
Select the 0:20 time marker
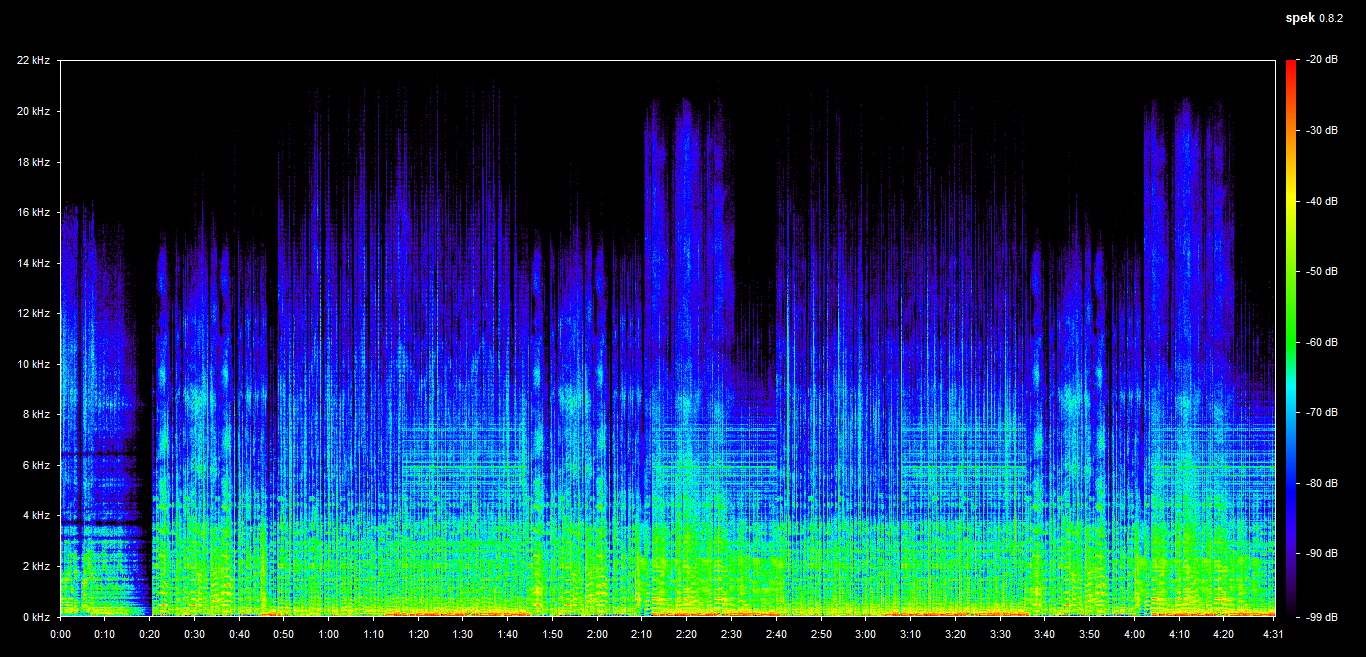[x=150, y=634]
